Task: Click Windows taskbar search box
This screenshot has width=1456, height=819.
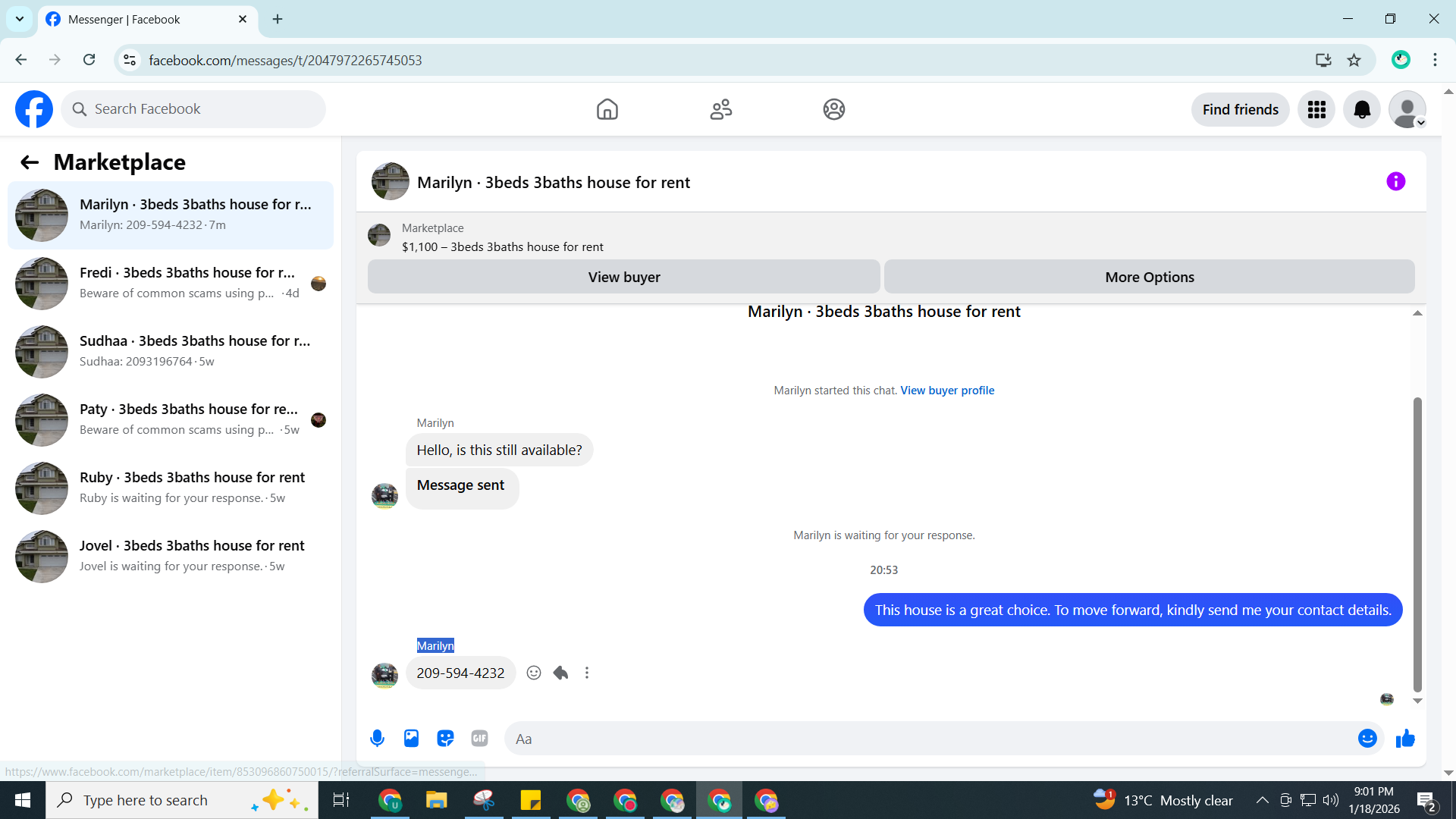Action: point(146,800)
